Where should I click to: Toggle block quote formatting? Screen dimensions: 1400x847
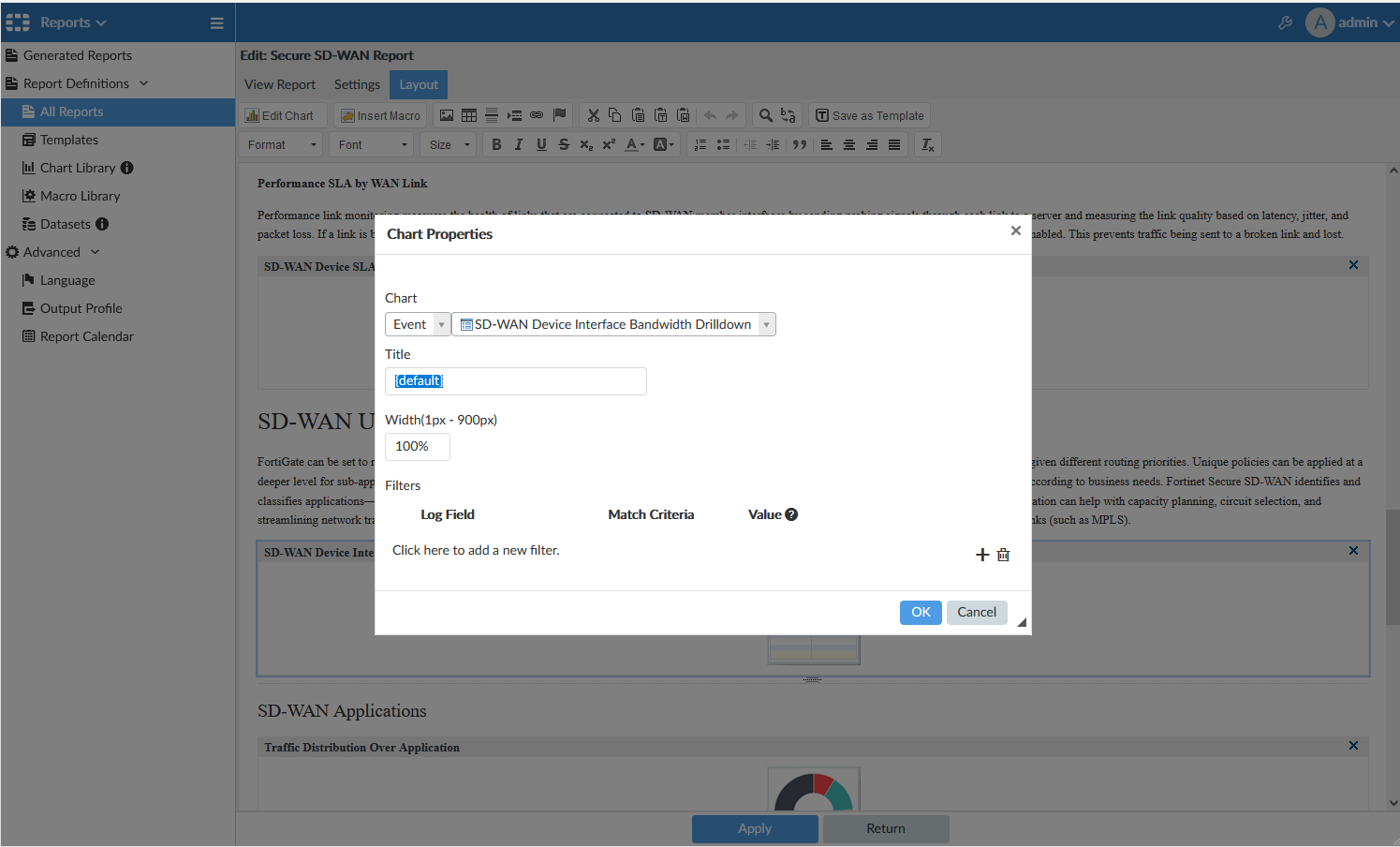click(800, 144)
